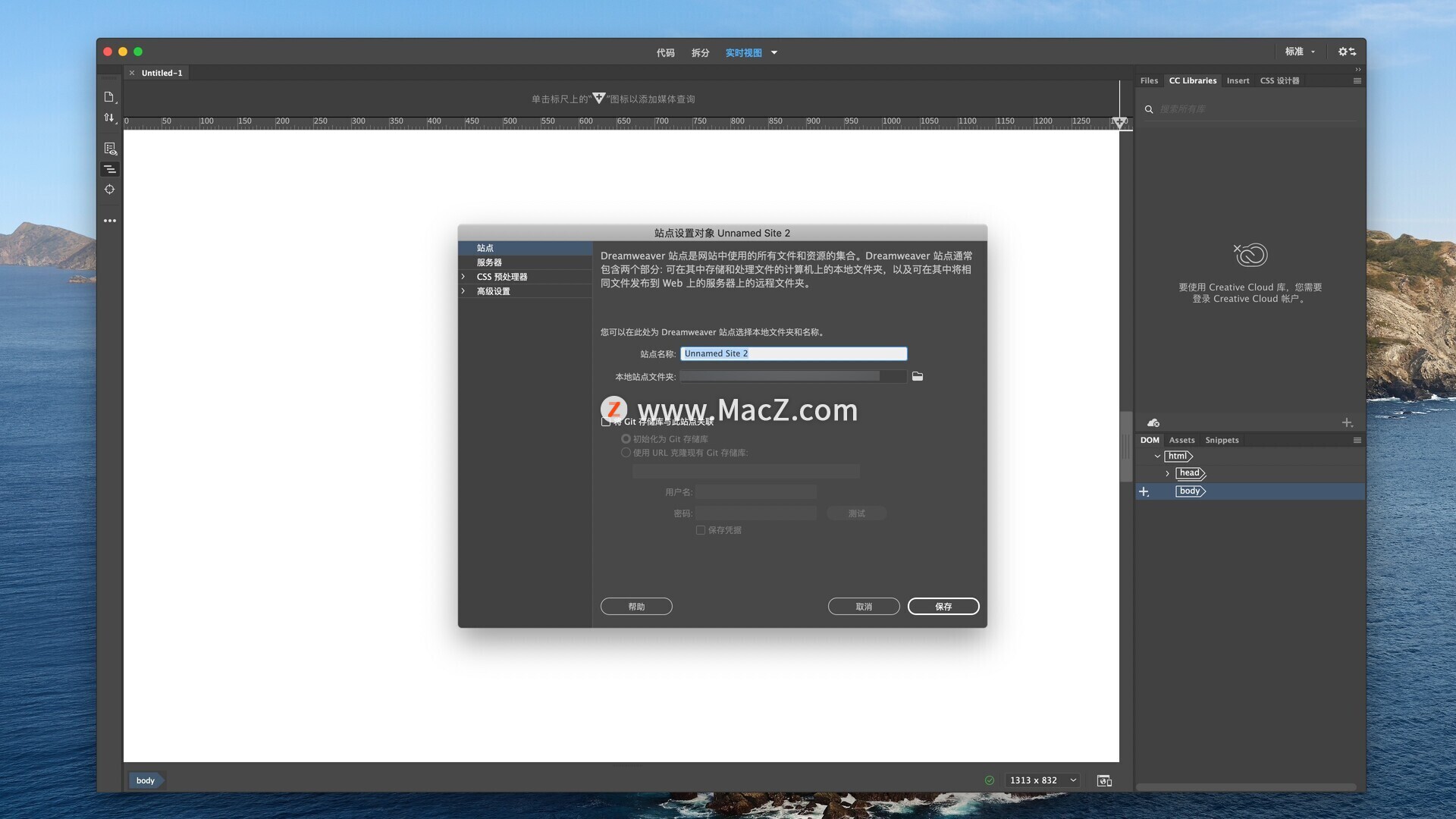1456x819 pixels.
Task: Open the sync settings gear icon
Action: 1347,52
